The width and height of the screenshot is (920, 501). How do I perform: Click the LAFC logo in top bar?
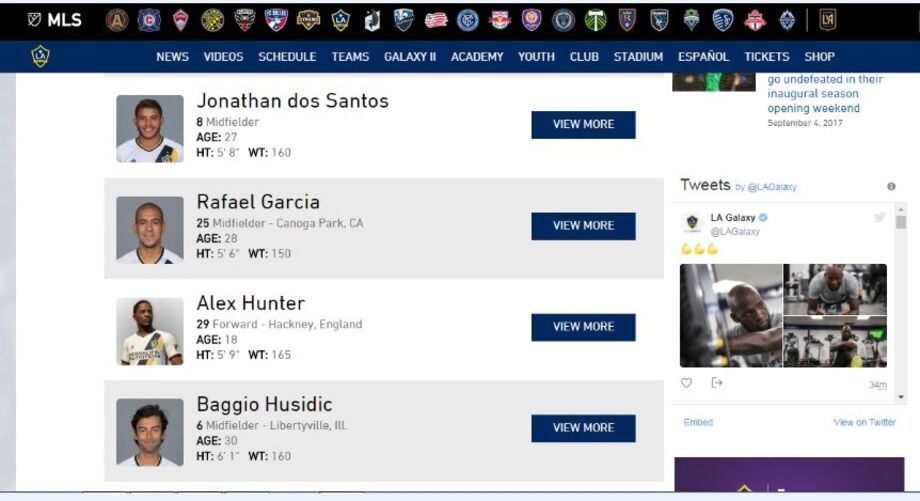(827, 21)
